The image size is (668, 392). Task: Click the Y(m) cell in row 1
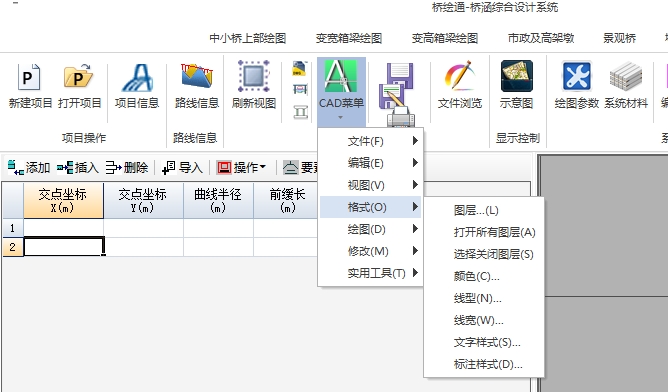pos(144,228)
